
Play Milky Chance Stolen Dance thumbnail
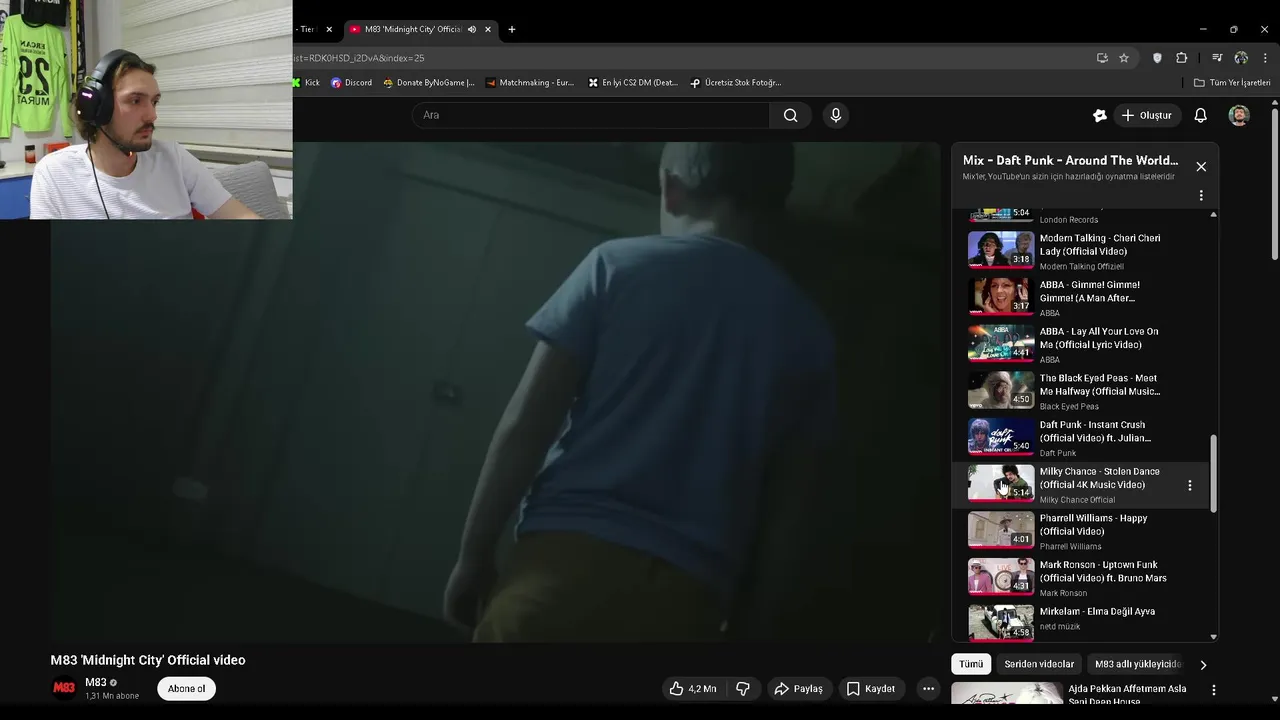tap(1001, 483)
